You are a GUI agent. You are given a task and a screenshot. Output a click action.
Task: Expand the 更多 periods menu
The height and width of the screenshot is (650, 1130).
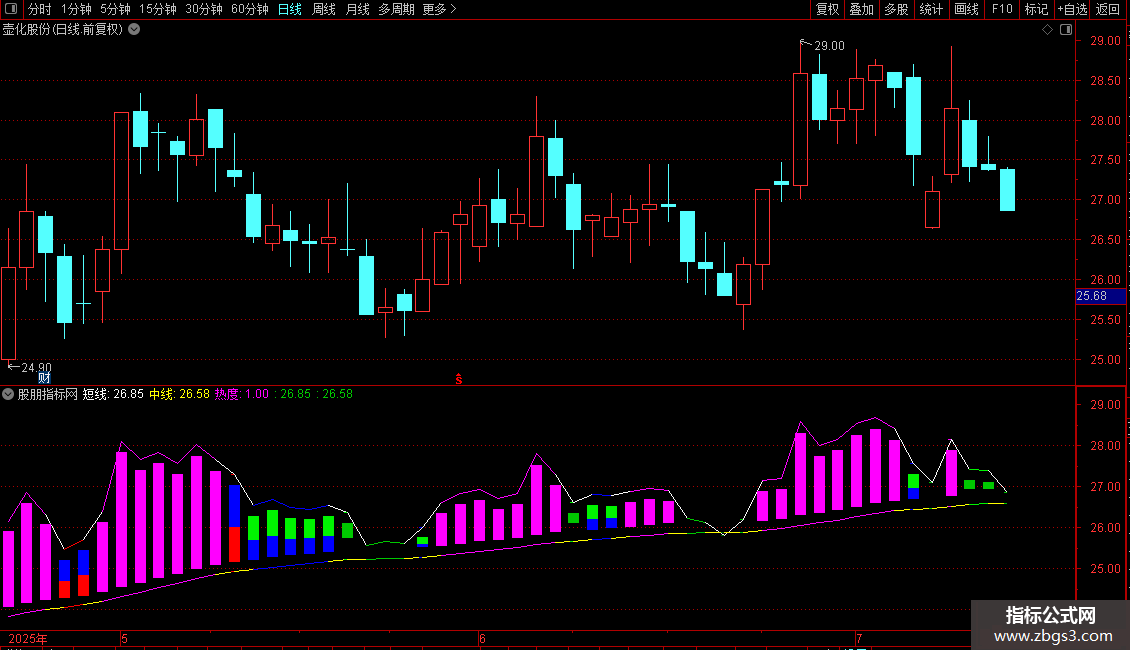[x=439, y=9]
